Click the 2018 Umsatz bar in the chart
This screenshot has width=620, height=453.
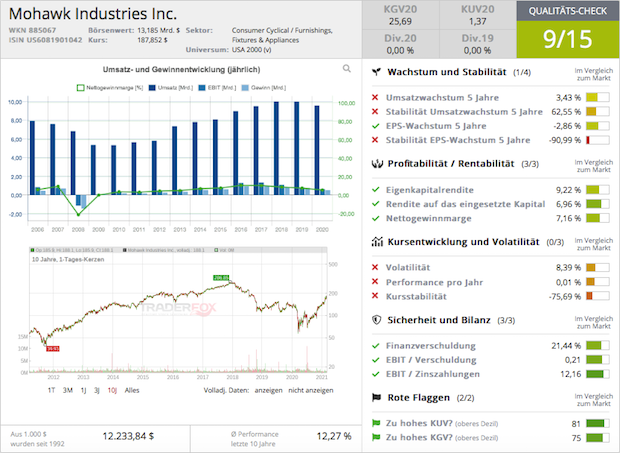tap(276, 148)
